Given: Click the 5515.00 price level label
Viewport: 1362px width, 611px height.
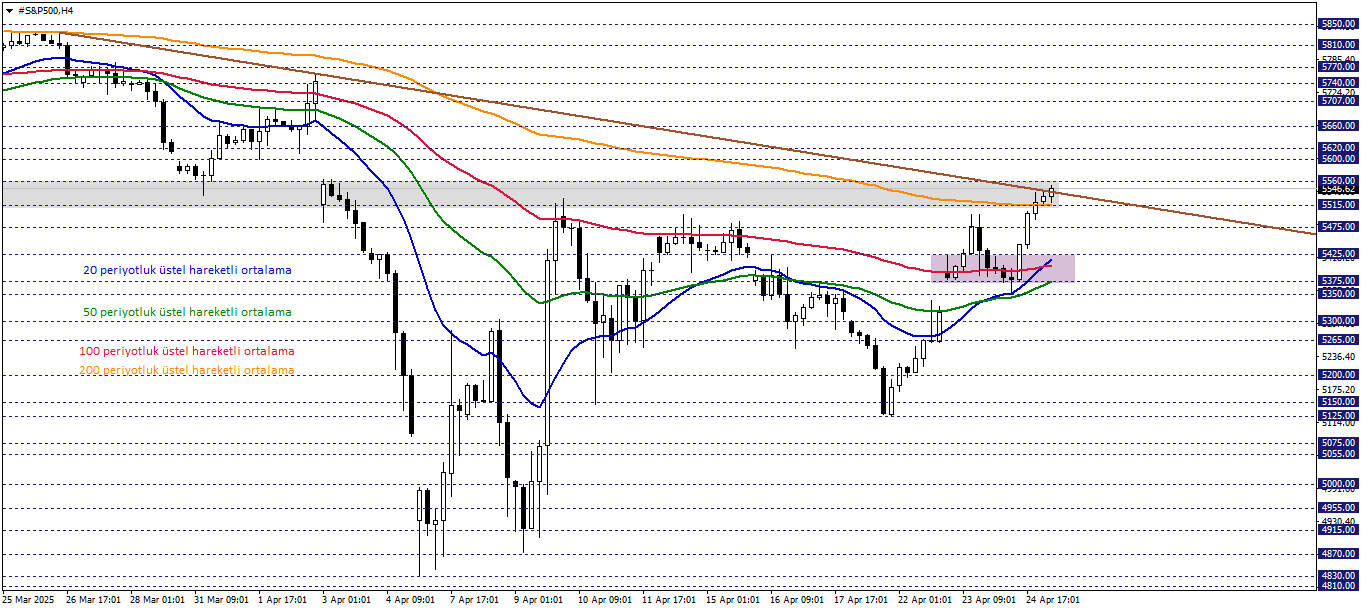Looking at the screenshot, I should 1338,205.
